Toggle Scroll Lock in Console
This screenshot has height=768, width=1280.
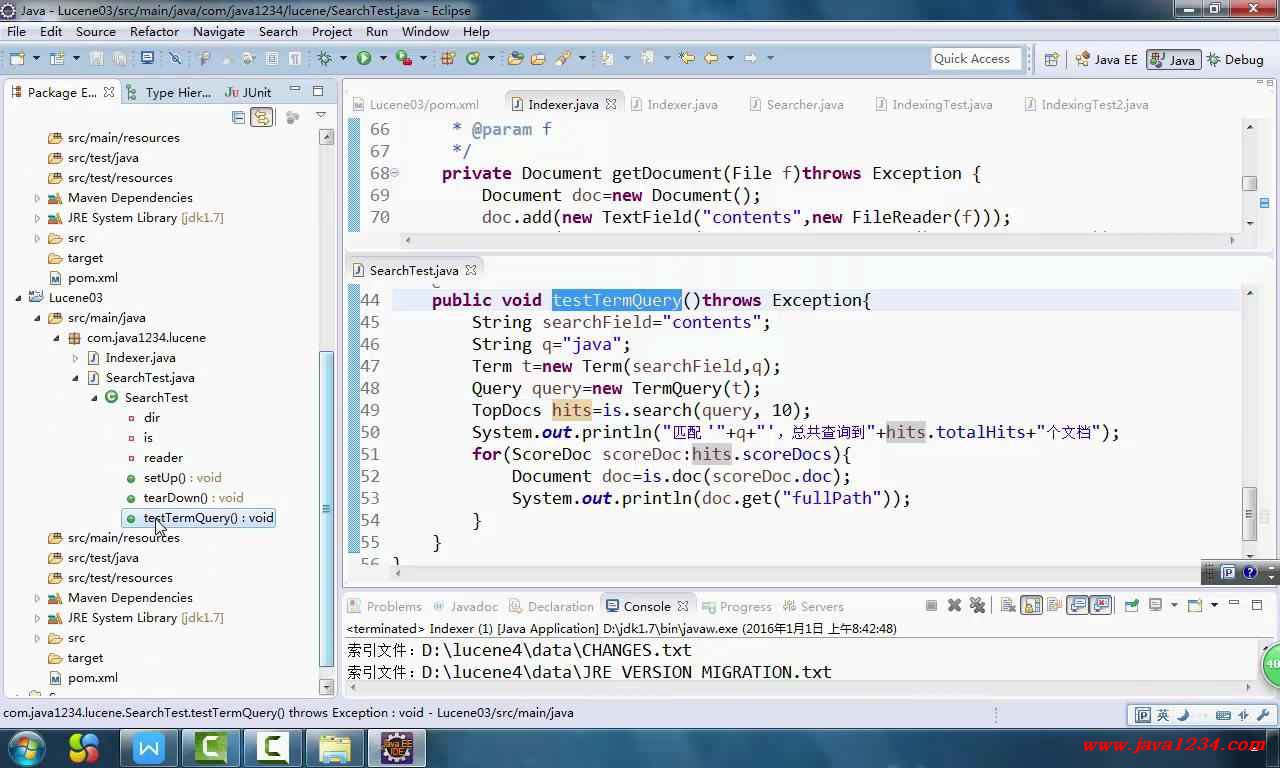tap(1032, 605)
